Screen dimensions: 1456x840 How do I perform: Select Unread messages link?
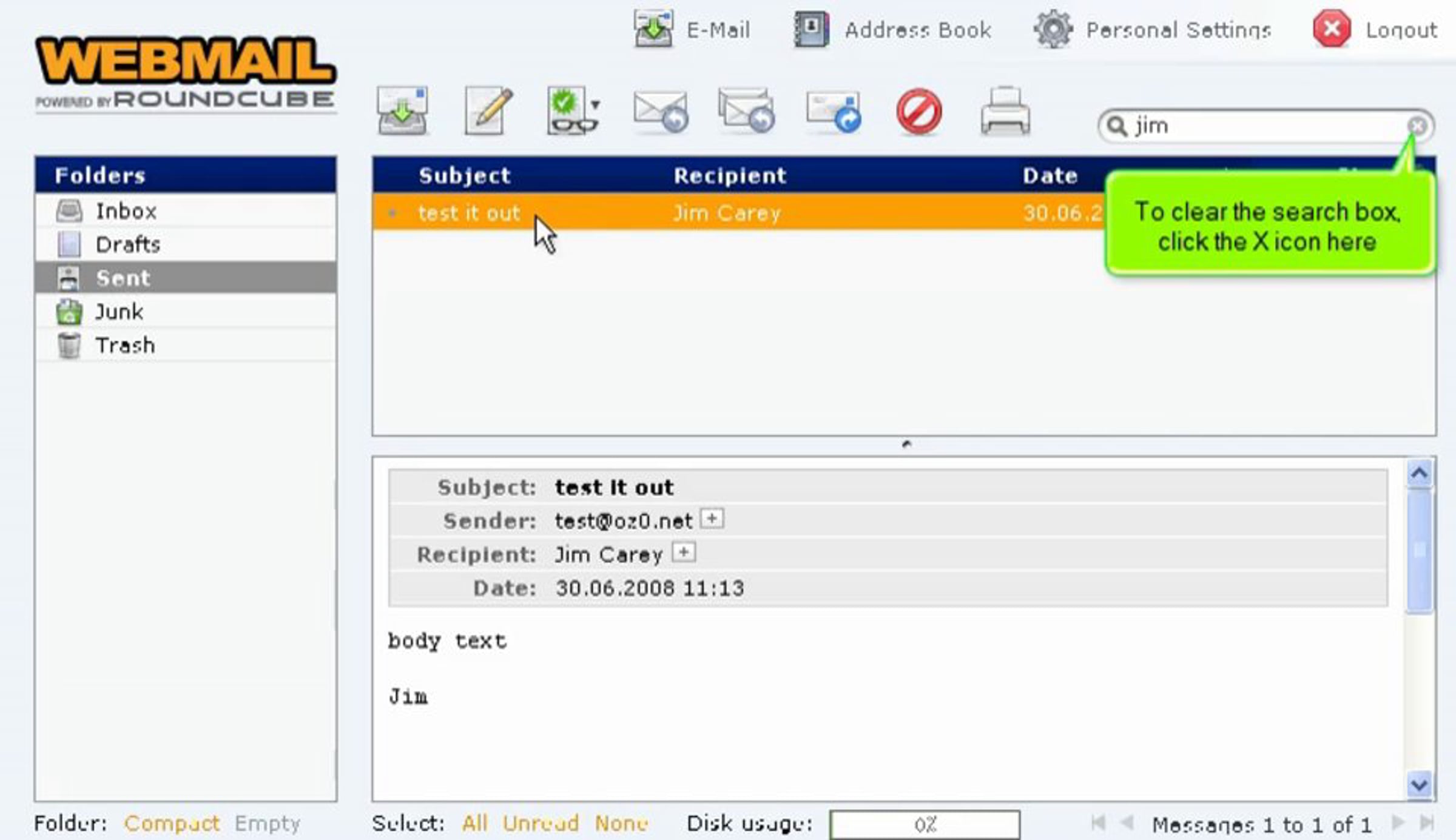point(540,824)
